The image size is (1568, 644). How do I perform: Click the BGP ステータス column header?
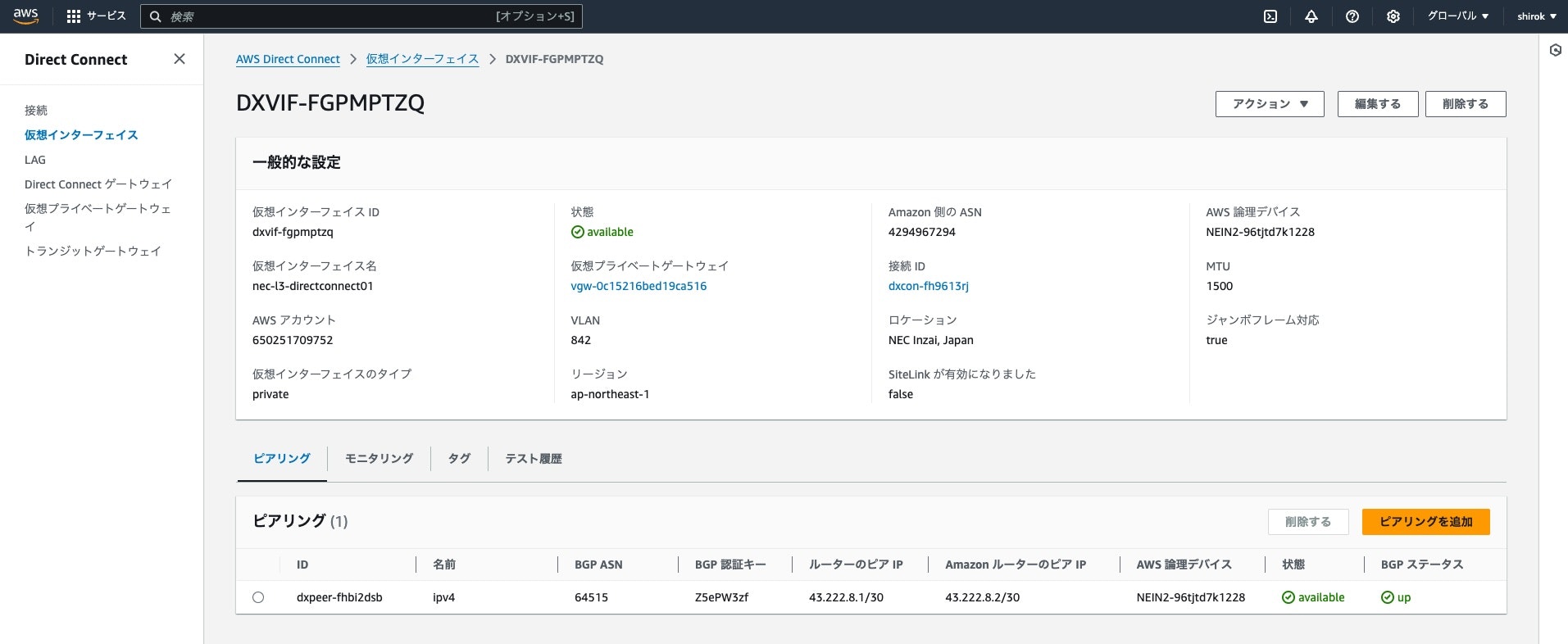(x=1422, y=565)
